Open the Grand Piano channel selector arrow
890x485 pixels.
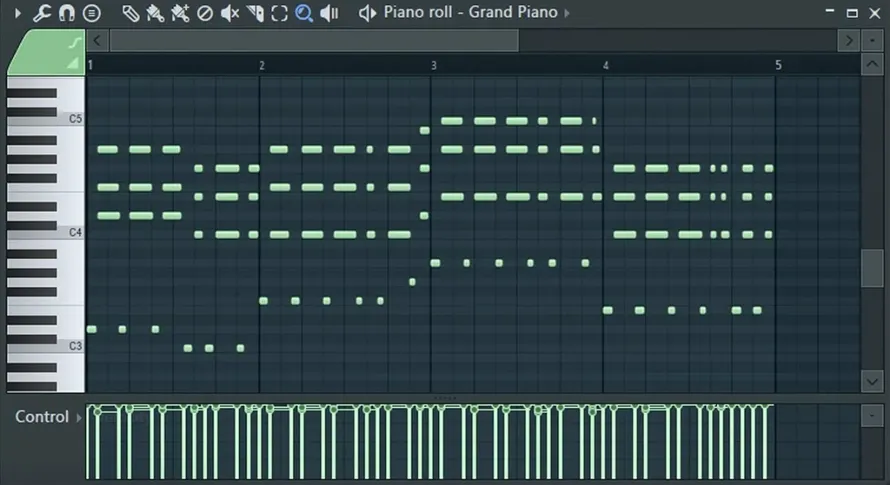coord(566,12)
